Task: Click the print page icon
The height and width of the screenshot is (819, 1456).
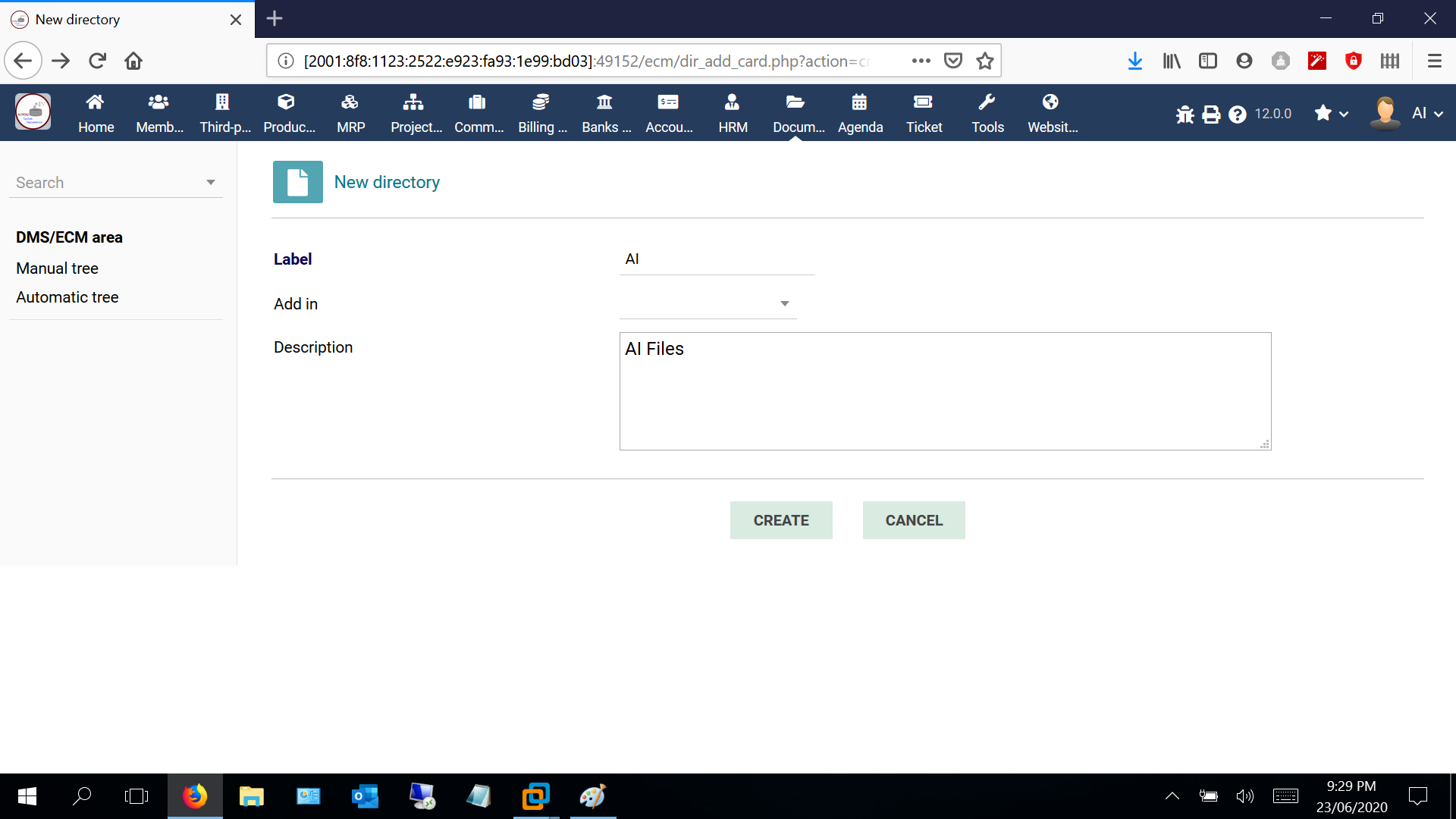Action: click(1211, 114)
